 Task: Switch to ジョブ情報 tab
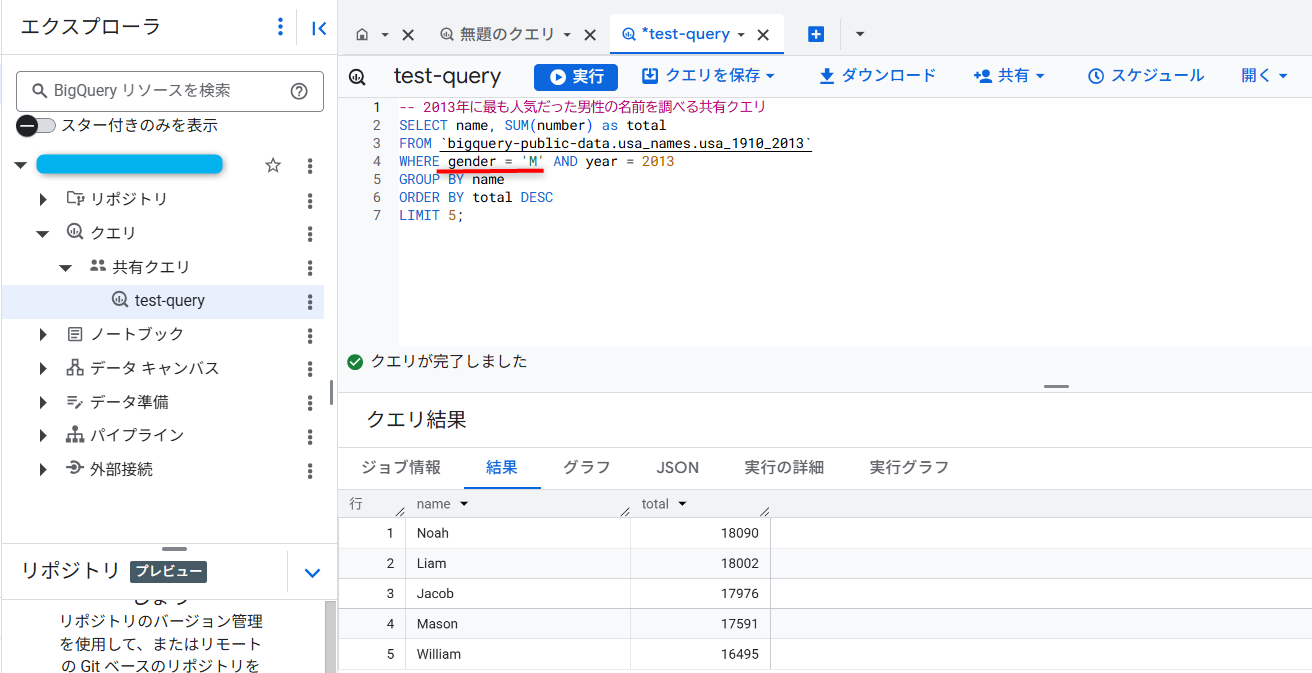point(400,468)
